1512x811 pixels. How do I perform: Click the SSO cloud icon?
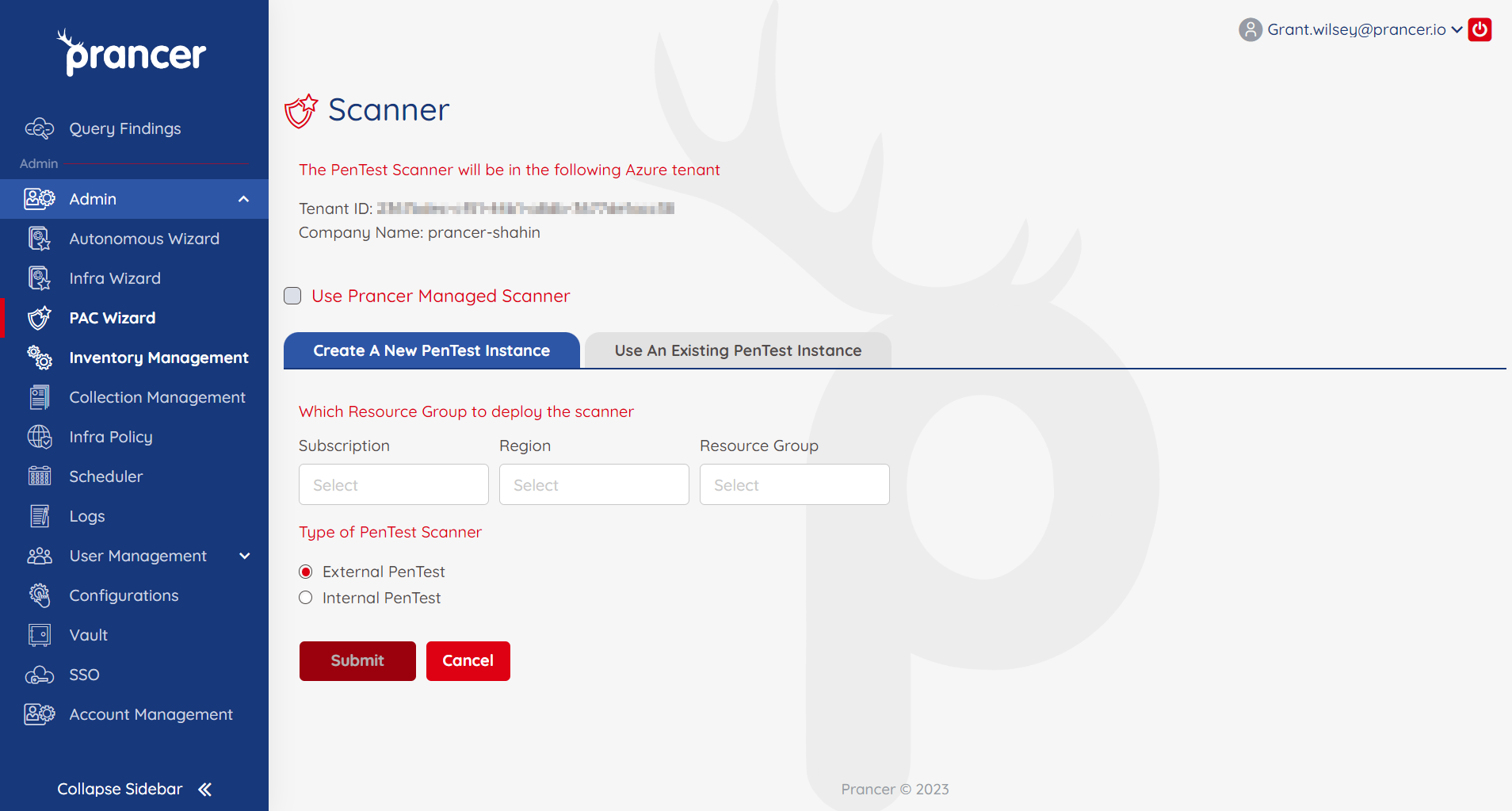pos(40,675)
